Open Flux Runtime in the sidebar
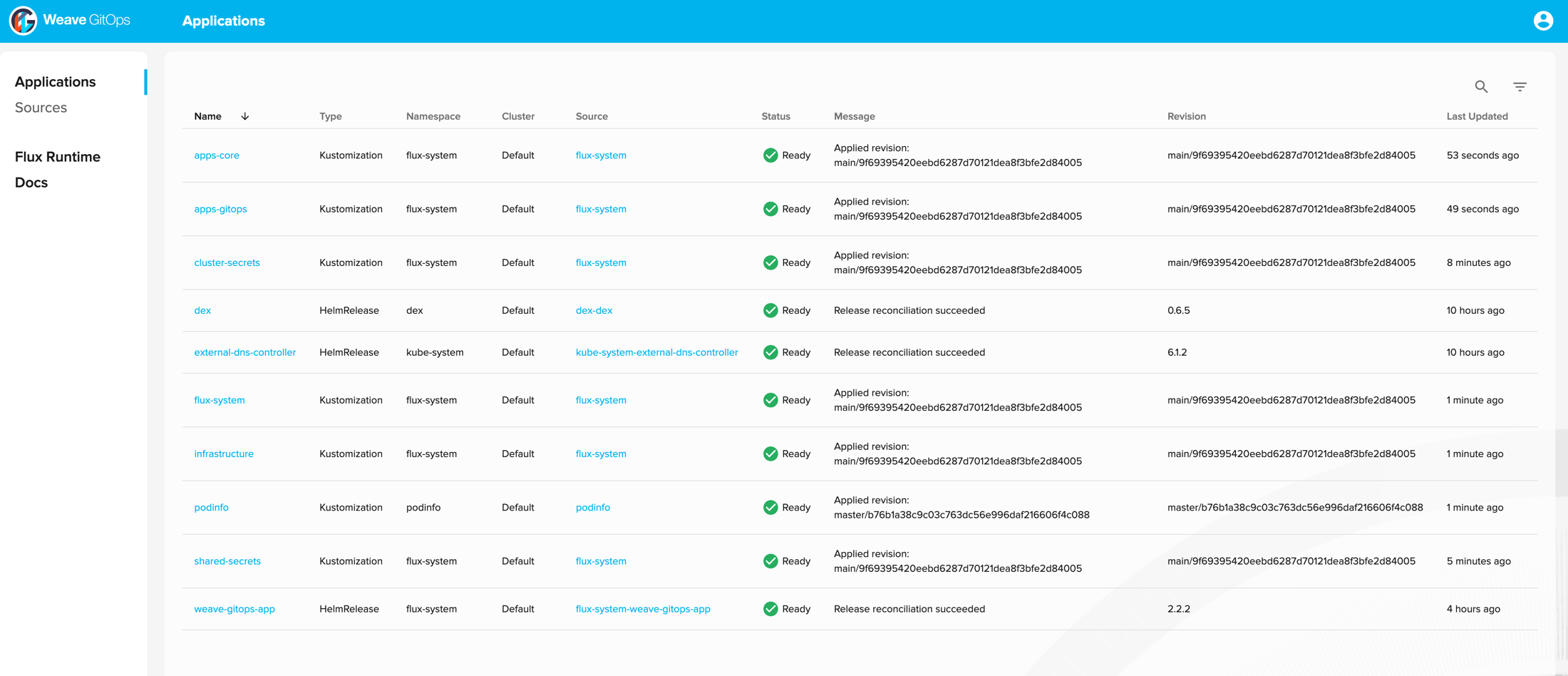Image resolution: width=1568 pixels, height=676 pixels. [x=57, y=157]
